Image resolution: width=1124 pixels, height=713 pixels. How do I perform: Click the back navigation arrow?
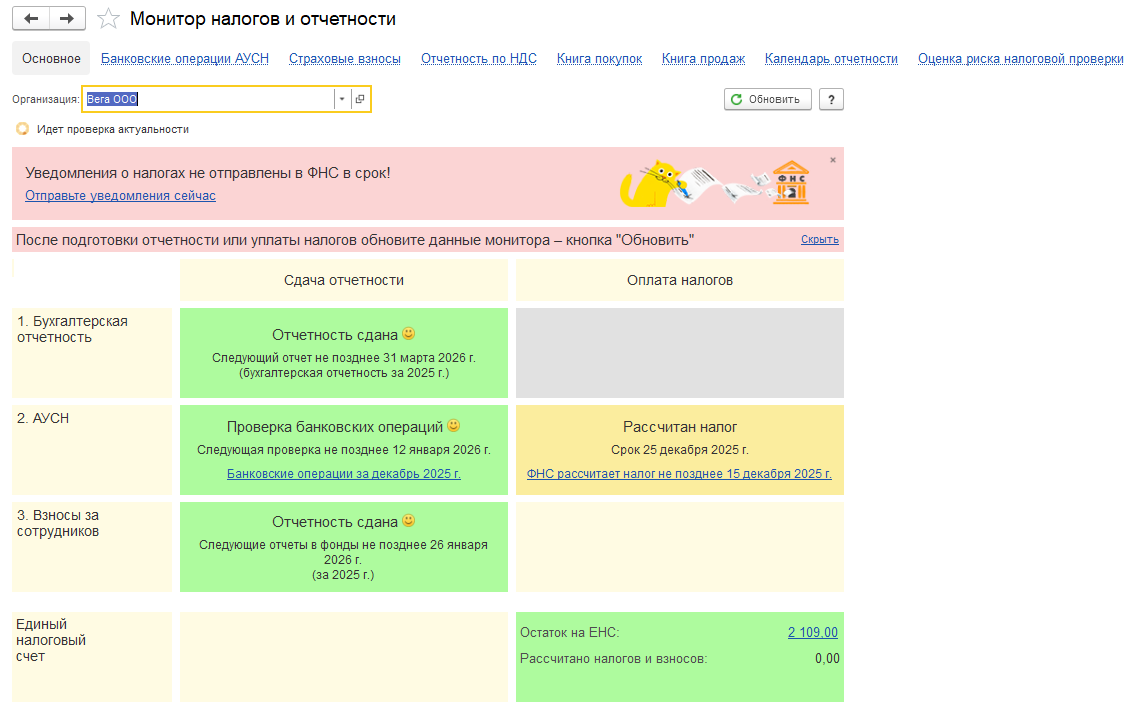pyautogui.click(x=30, y=18)
